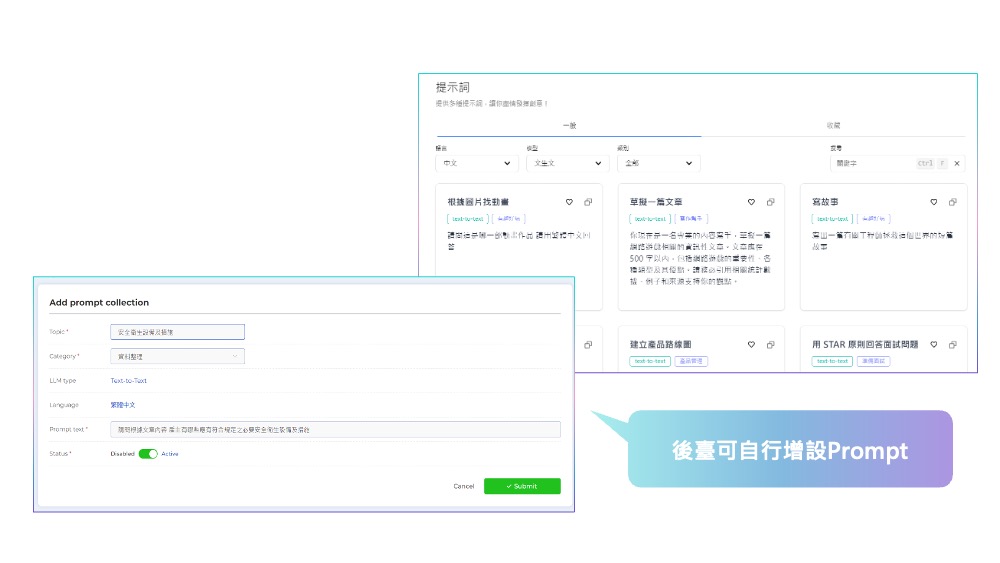Clear the keyword search with X icon
Image resolution: width=1000 pixels, height=563 pixels.
coord(957,163)
